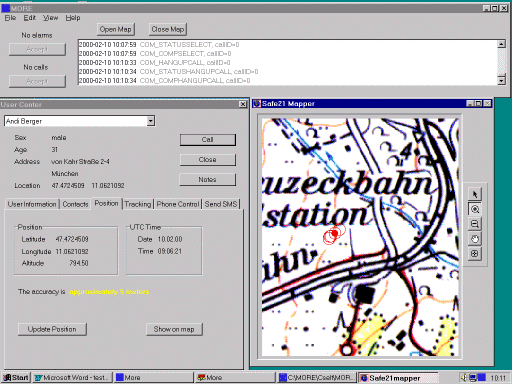This screenshot has height=384, width=512.
Task: Open Notes for the user
Action: coord(207,180)
